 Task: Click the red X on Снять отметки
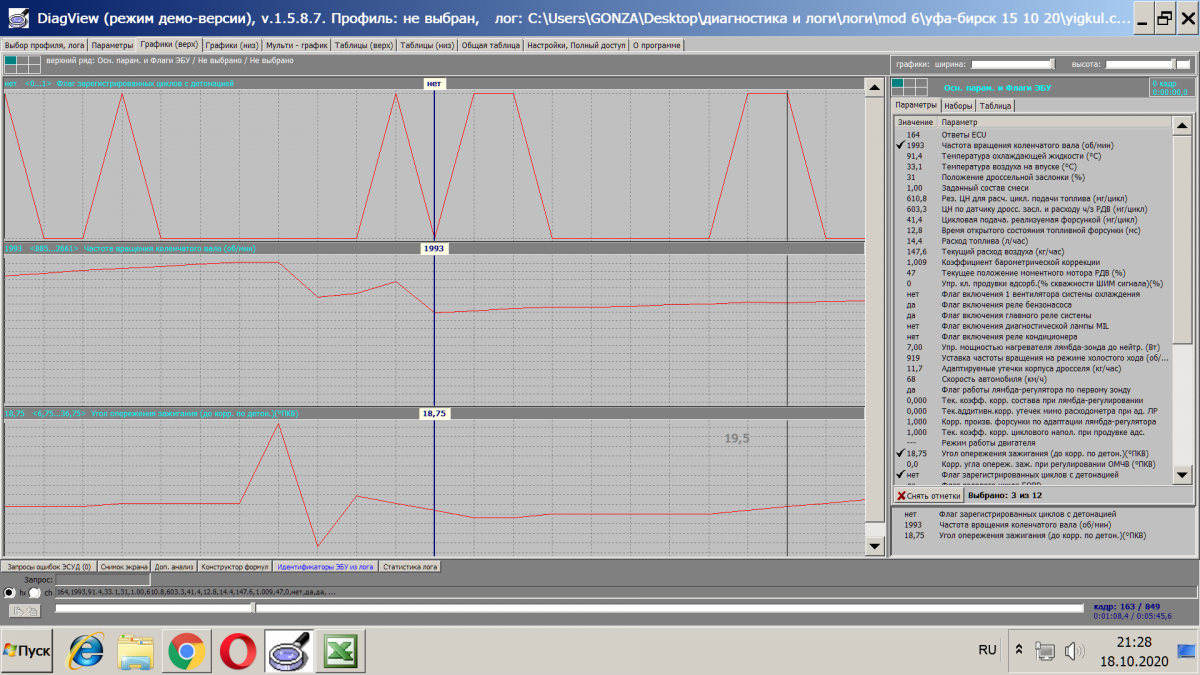pos(902,495)
